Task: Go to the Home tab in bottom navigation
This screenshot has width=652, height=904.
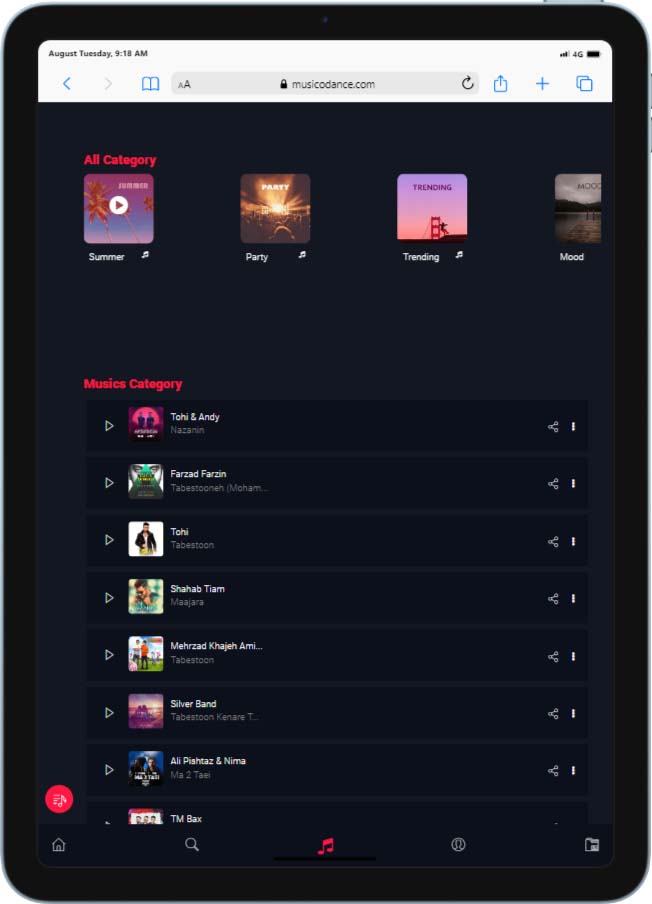Action: pyautogui.click(x=59, y=845)
